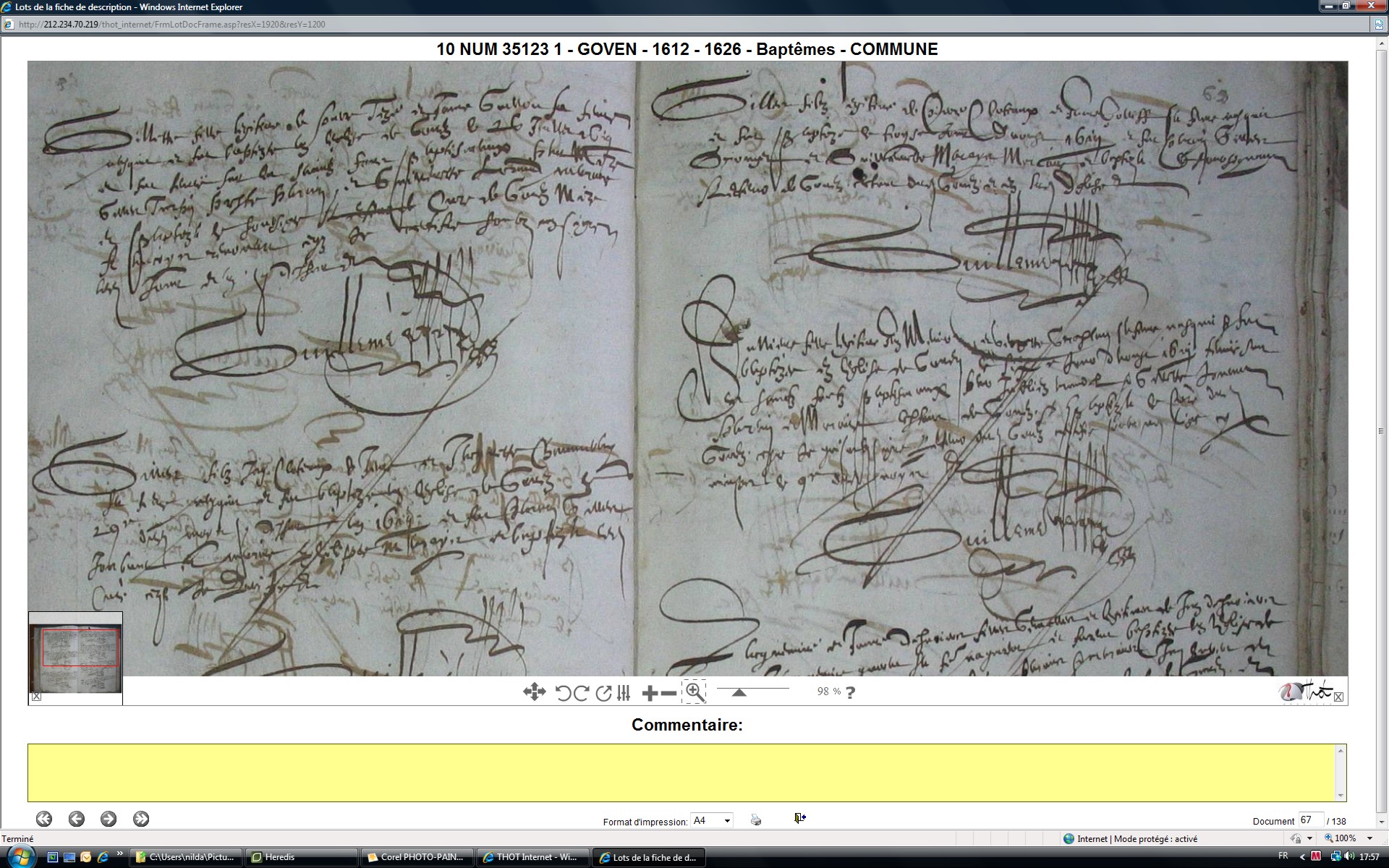Image resolution: width=1389 pixels, height=868 pixels.
Task: Select the pan/move image tool
Action: pos(534,692)
